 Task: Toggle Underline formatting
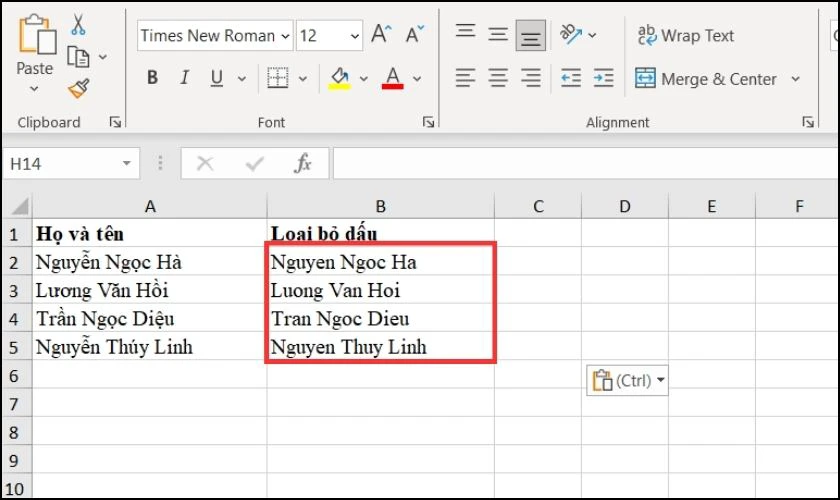(x=216, y=78)
